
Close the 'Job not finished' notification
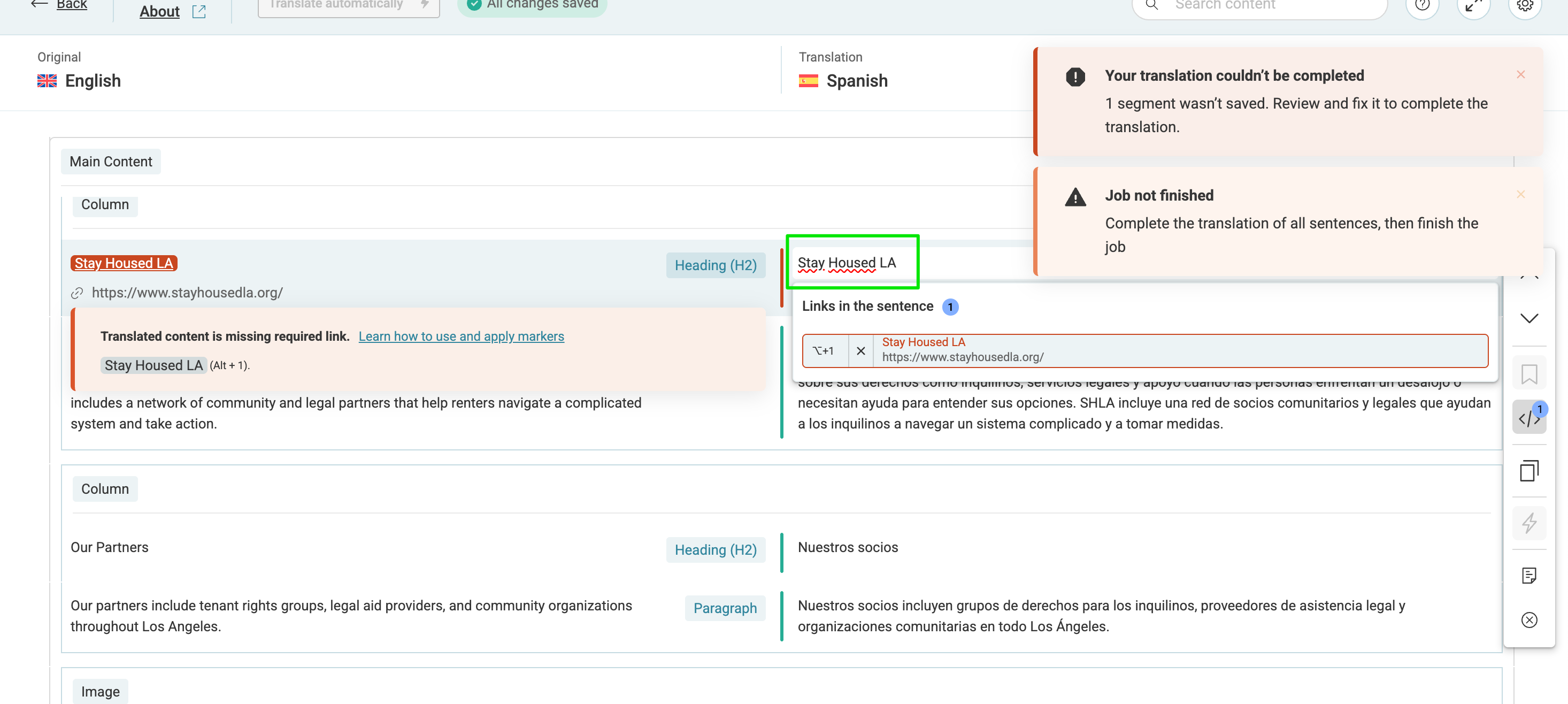click(x=1520, y=194)
